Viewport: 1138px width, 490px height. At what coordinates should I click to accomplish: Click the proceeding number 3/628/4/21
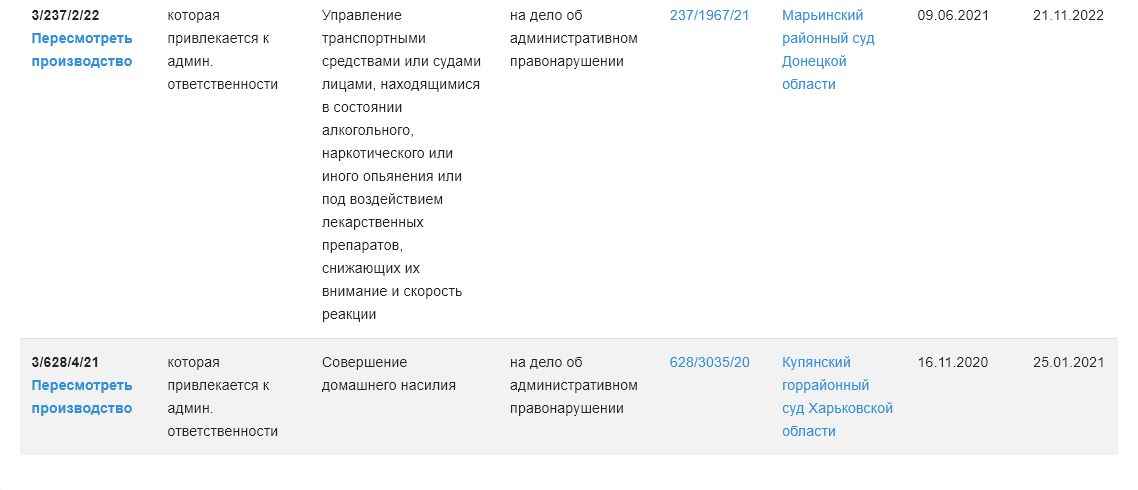click(x=65, y=363)
